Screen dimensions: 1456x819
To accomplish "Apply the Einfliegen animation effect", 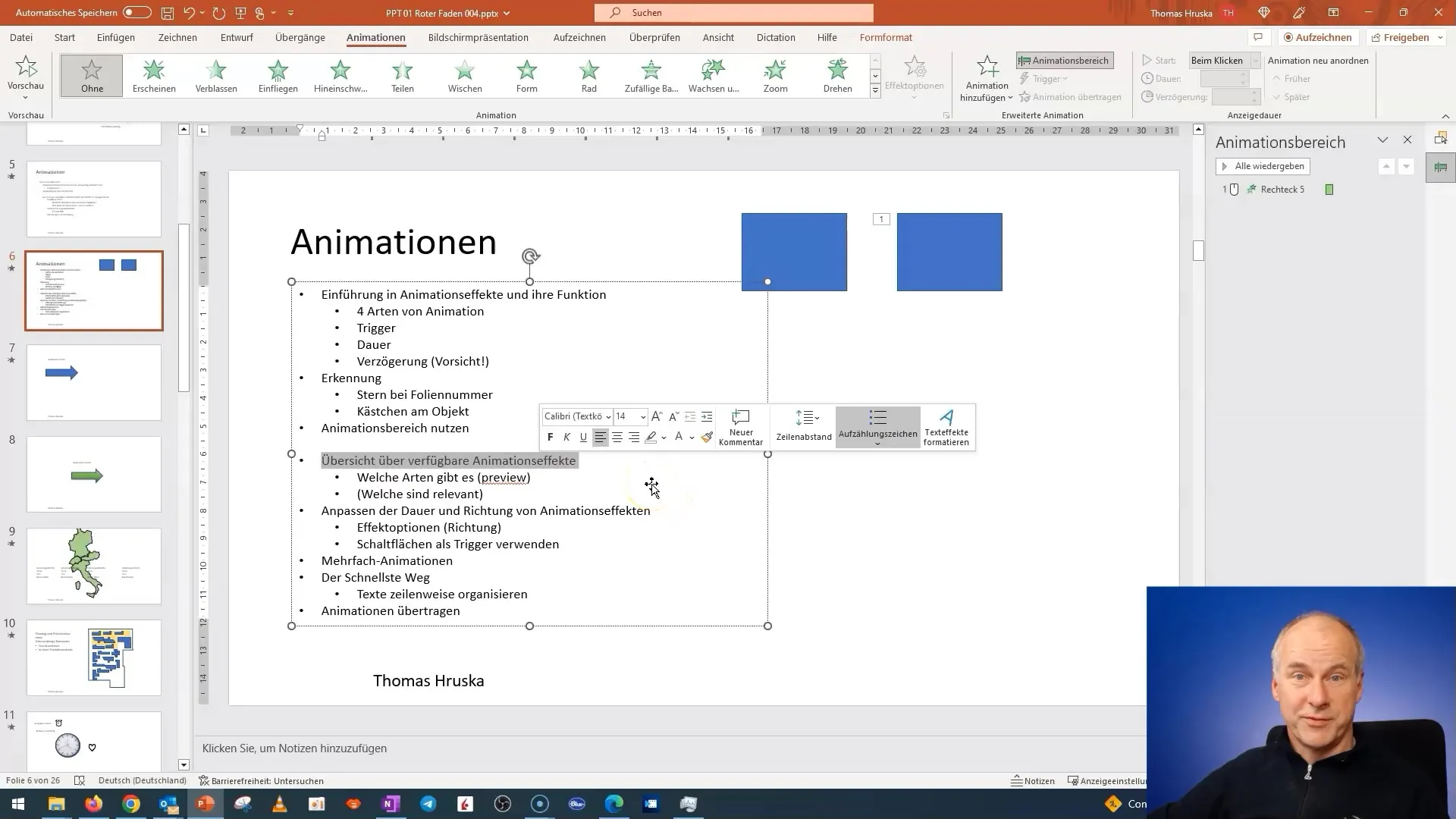I will [x=278, y=76].
